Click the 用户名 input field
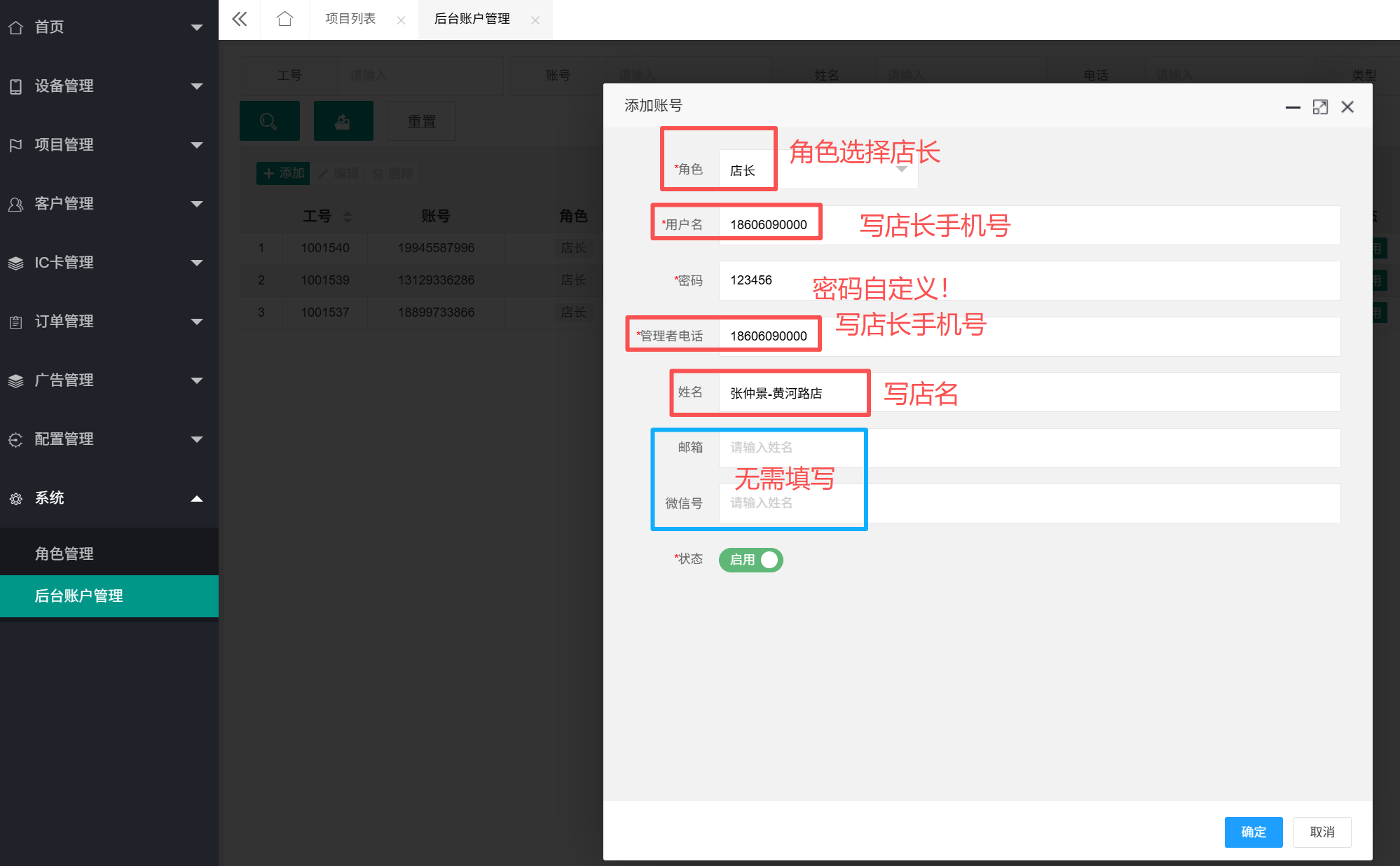1400x866 pixels. click(x=1029, y=225)
